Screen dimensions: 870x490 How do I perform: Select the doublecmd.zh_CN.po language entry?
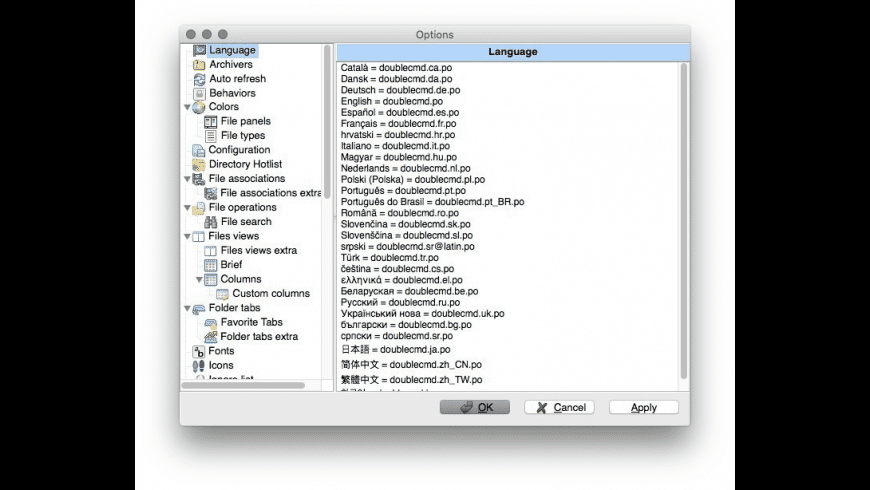(411, 365)
